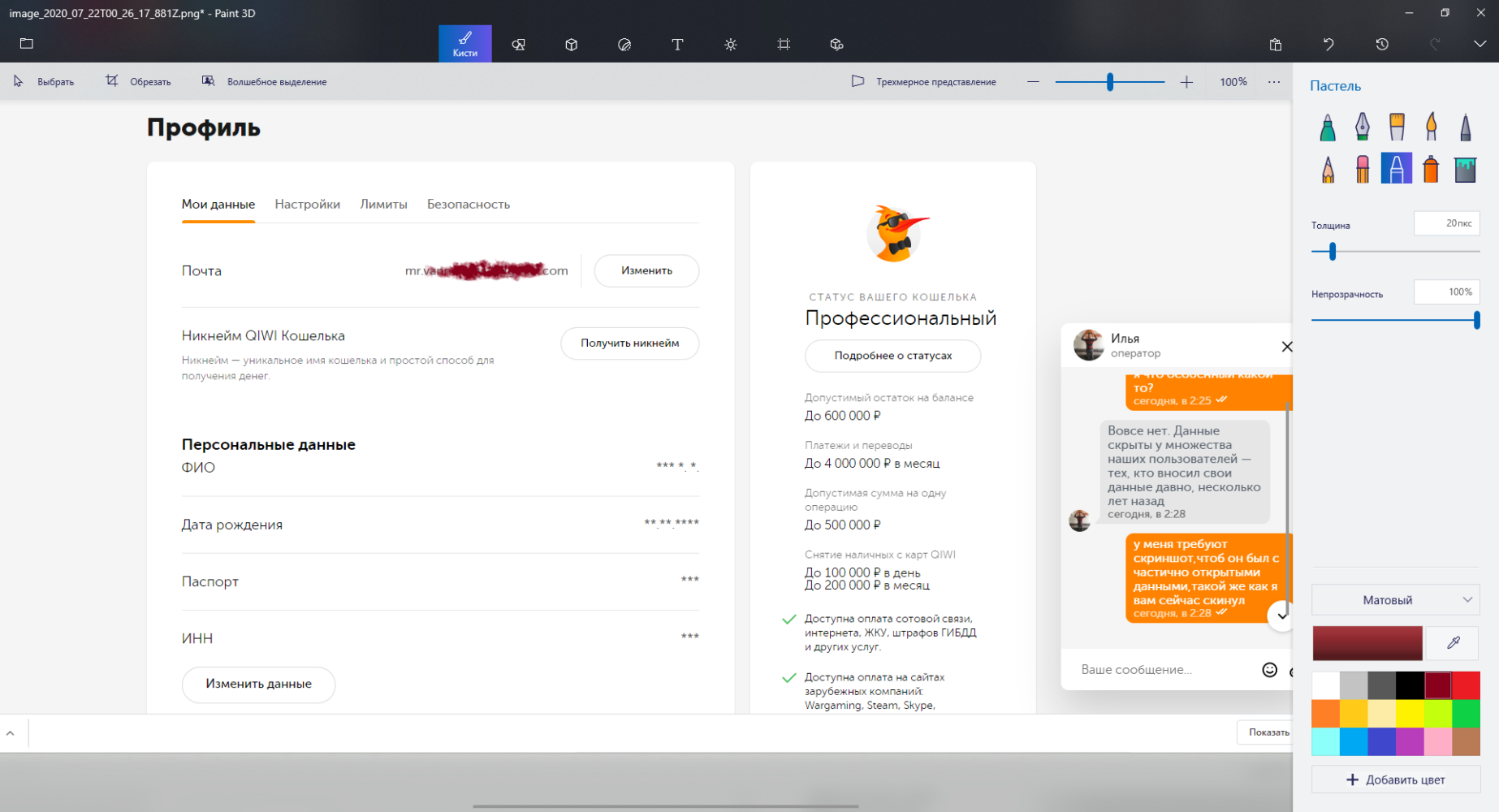
Task: Select the Marker brush
Action: [1327, 127]
